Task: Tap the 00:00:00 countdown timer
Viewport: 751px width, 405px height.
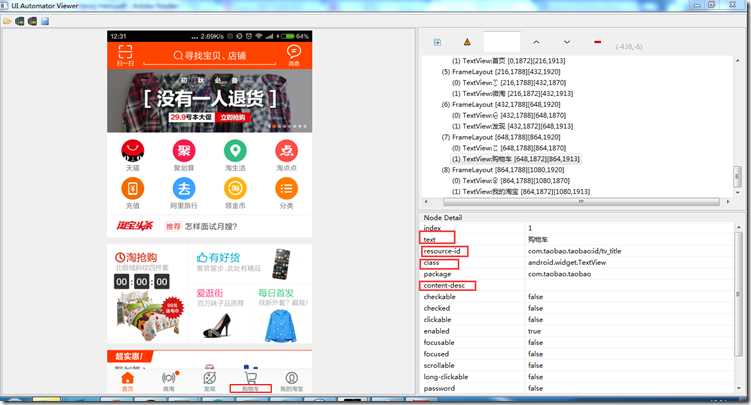Action: [142, 281]
